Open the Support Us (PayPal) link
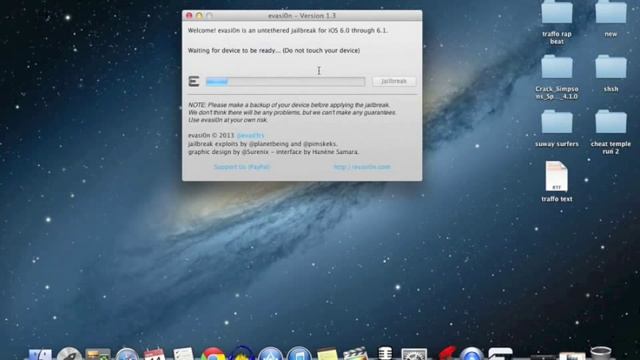This screenshot has height=360, width=640. [x=242, y=167]
